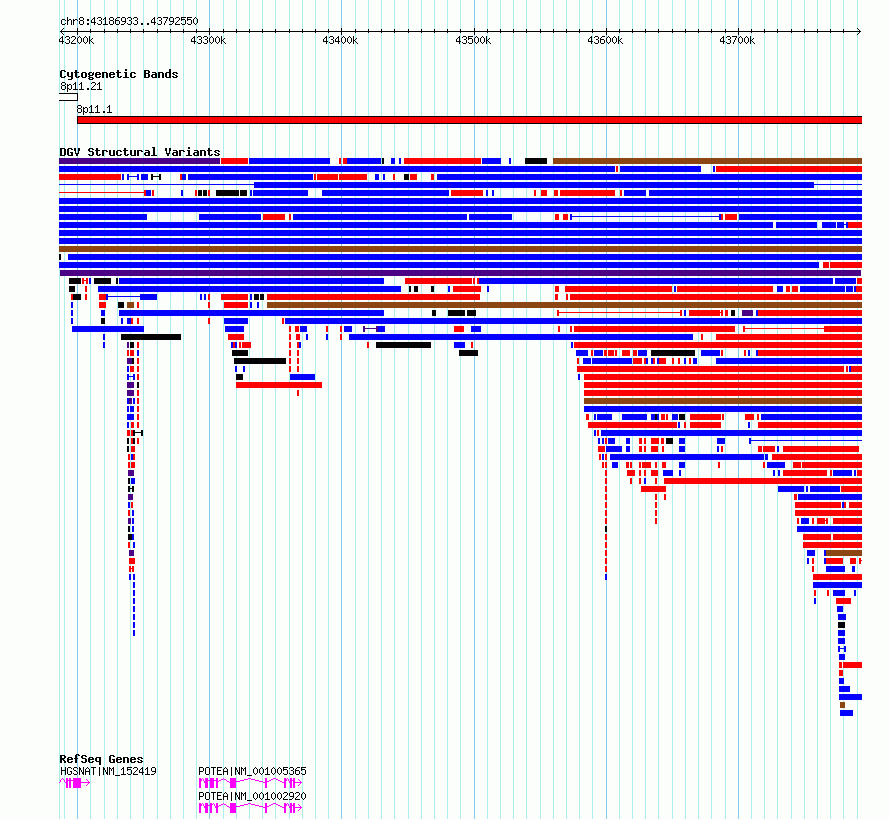The width and height of the screenshot is (890, 819).
Task: Select the red 8p11.1 cytogenetic band
Action: coord(469,120)
